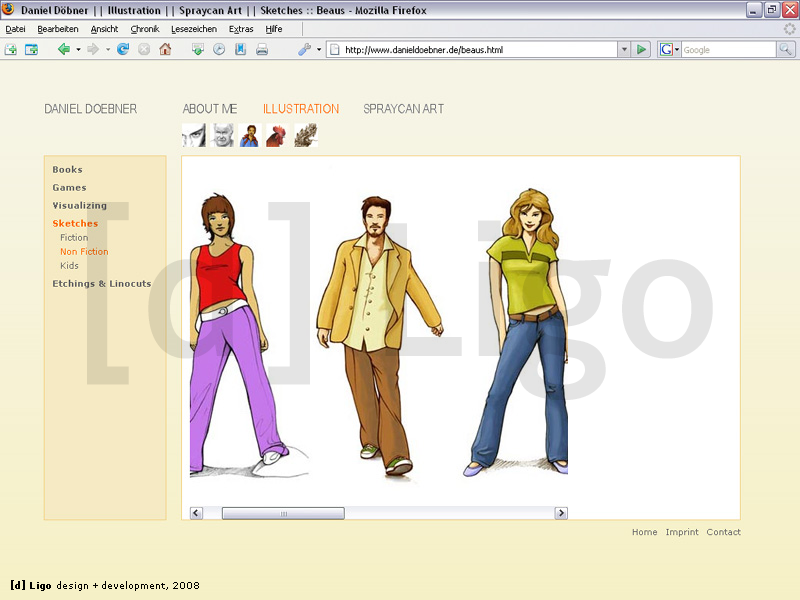Open the Extras menu
This screenshot has height=600, width=800.
click(241, 29)
